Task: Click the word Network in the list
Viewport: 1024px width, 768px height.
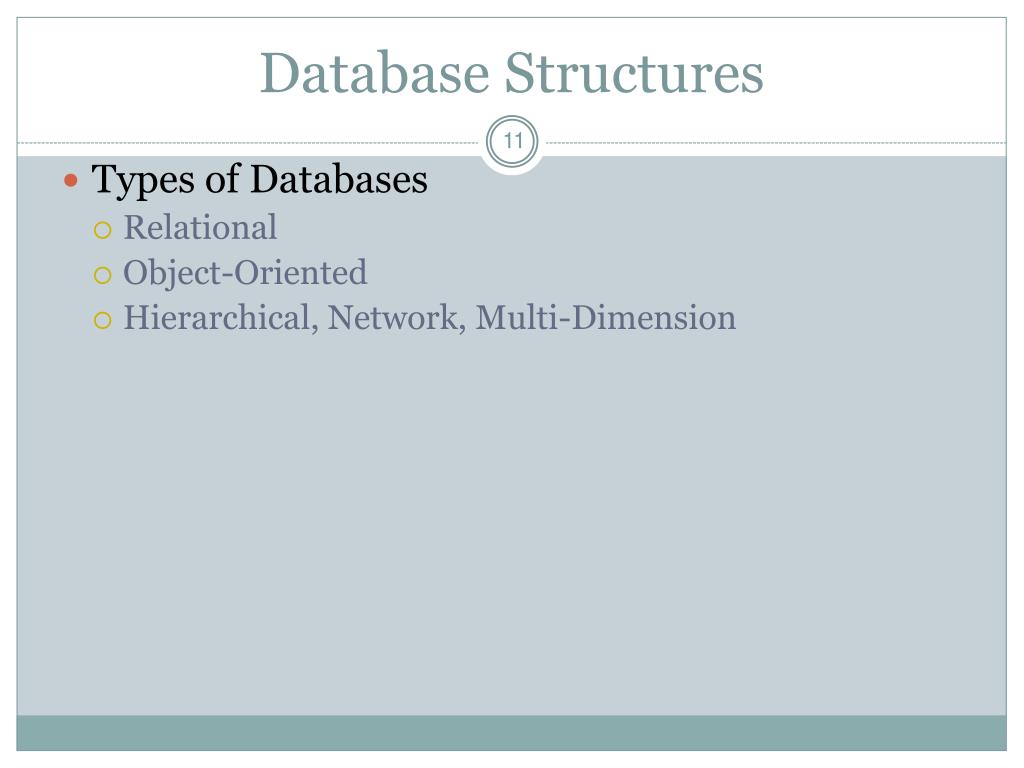Action: (x=392, y=317)
